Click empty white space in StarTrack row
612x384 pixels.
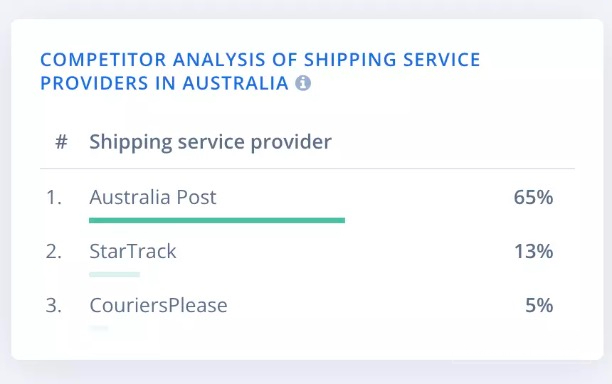[343, 251]
